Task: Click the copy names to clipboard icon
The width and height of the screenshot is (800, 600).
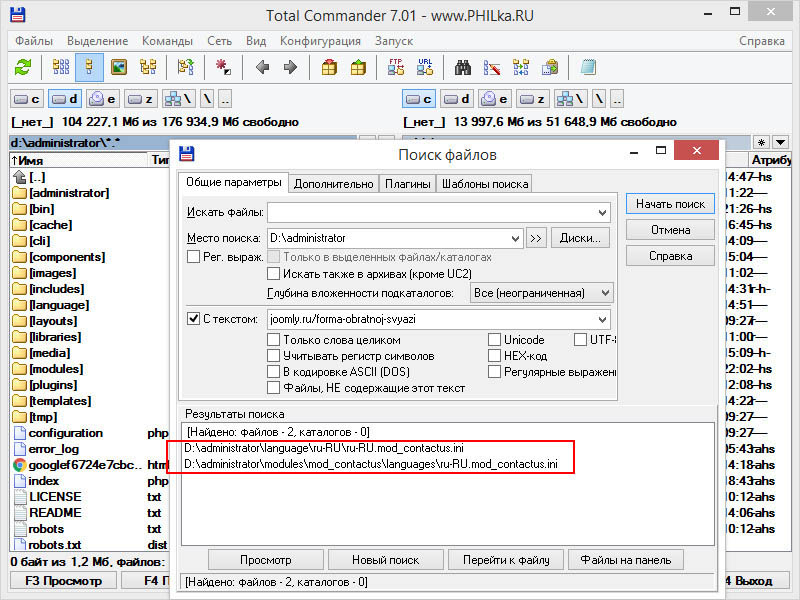Action: click(x=550, y=67)
